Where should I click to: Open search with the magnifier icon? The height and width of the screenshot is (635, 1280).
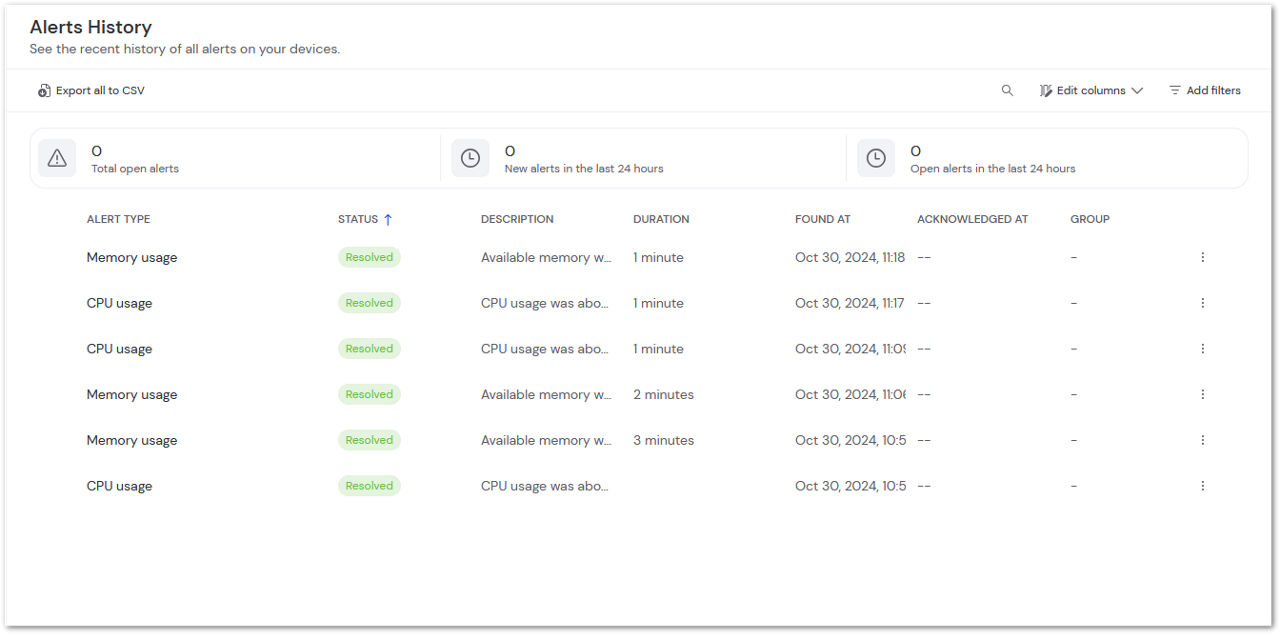1007,90
